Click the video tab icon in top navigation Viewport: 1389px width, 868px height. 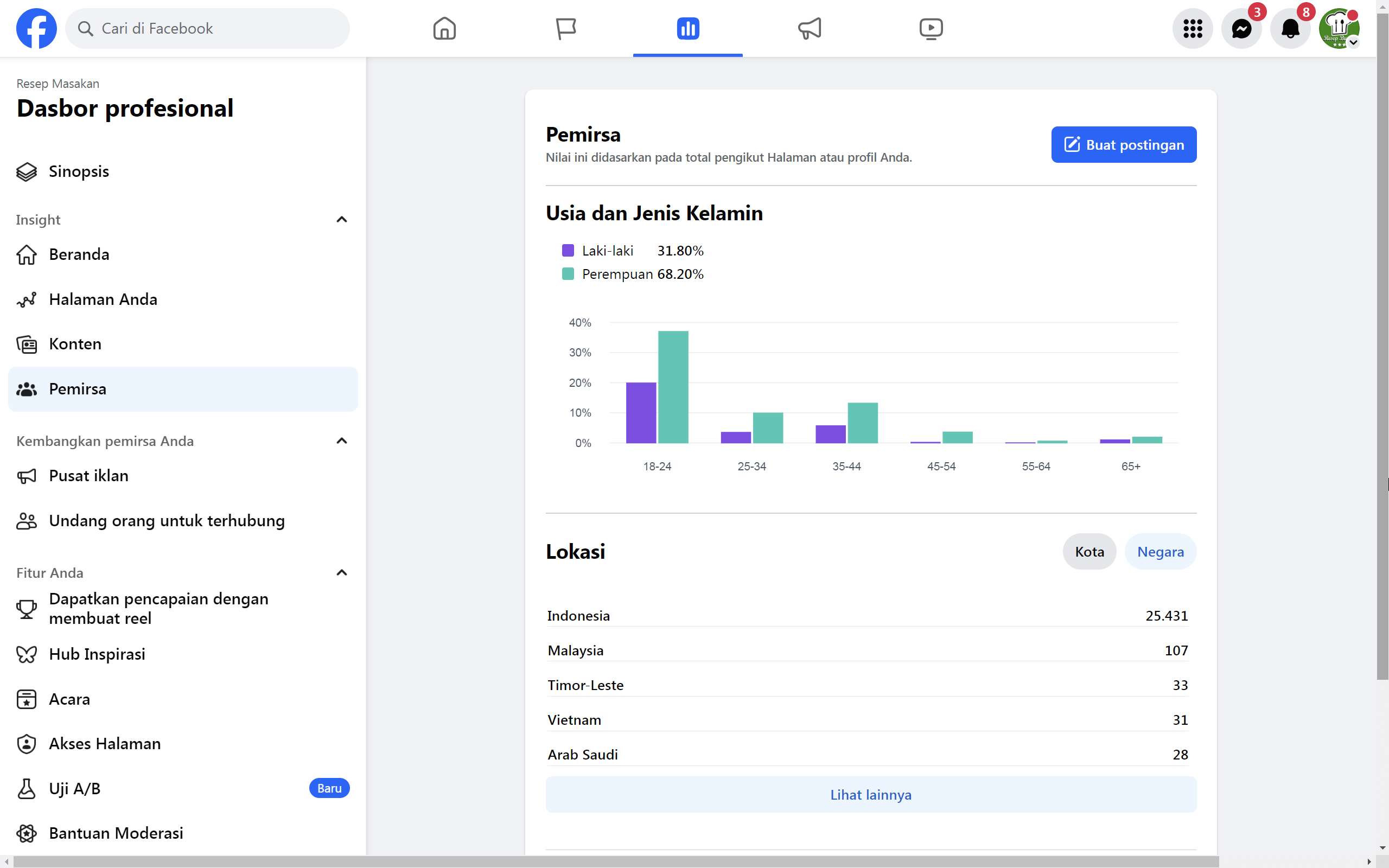click(x=931, y=28)
